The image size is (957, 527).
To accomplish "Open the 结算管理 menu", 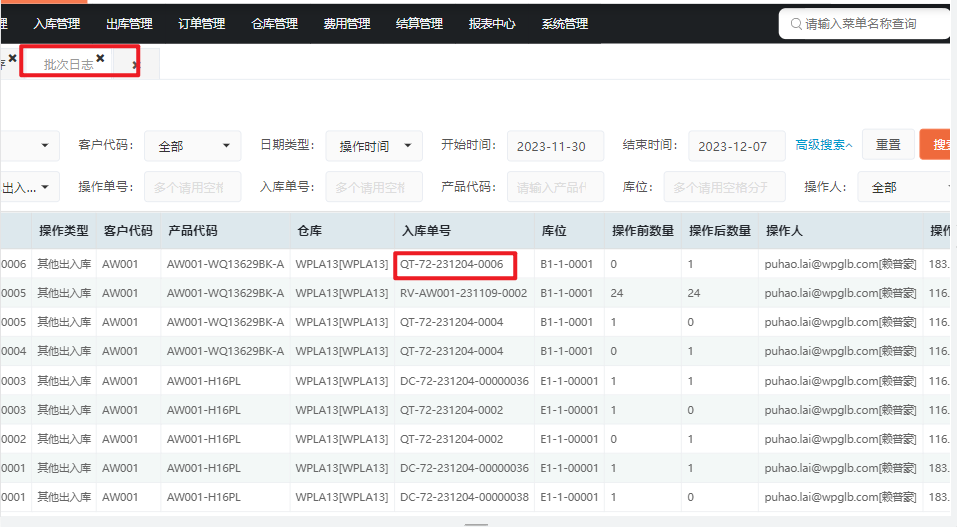I will click(419, 24).
